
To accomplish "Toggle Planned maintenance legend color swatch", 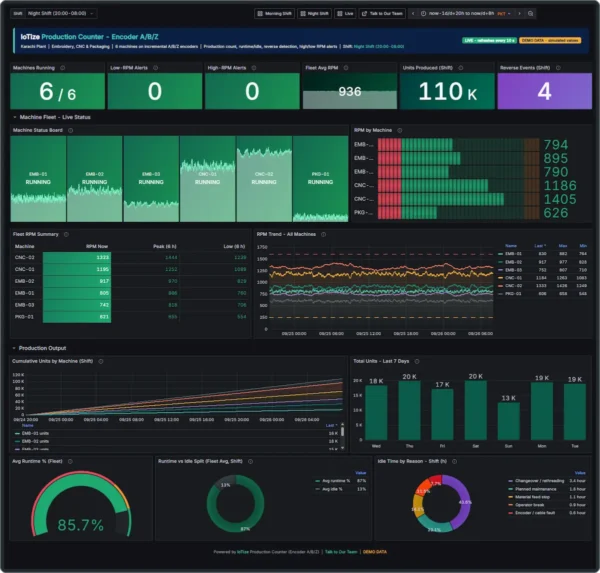I will 510,489.
